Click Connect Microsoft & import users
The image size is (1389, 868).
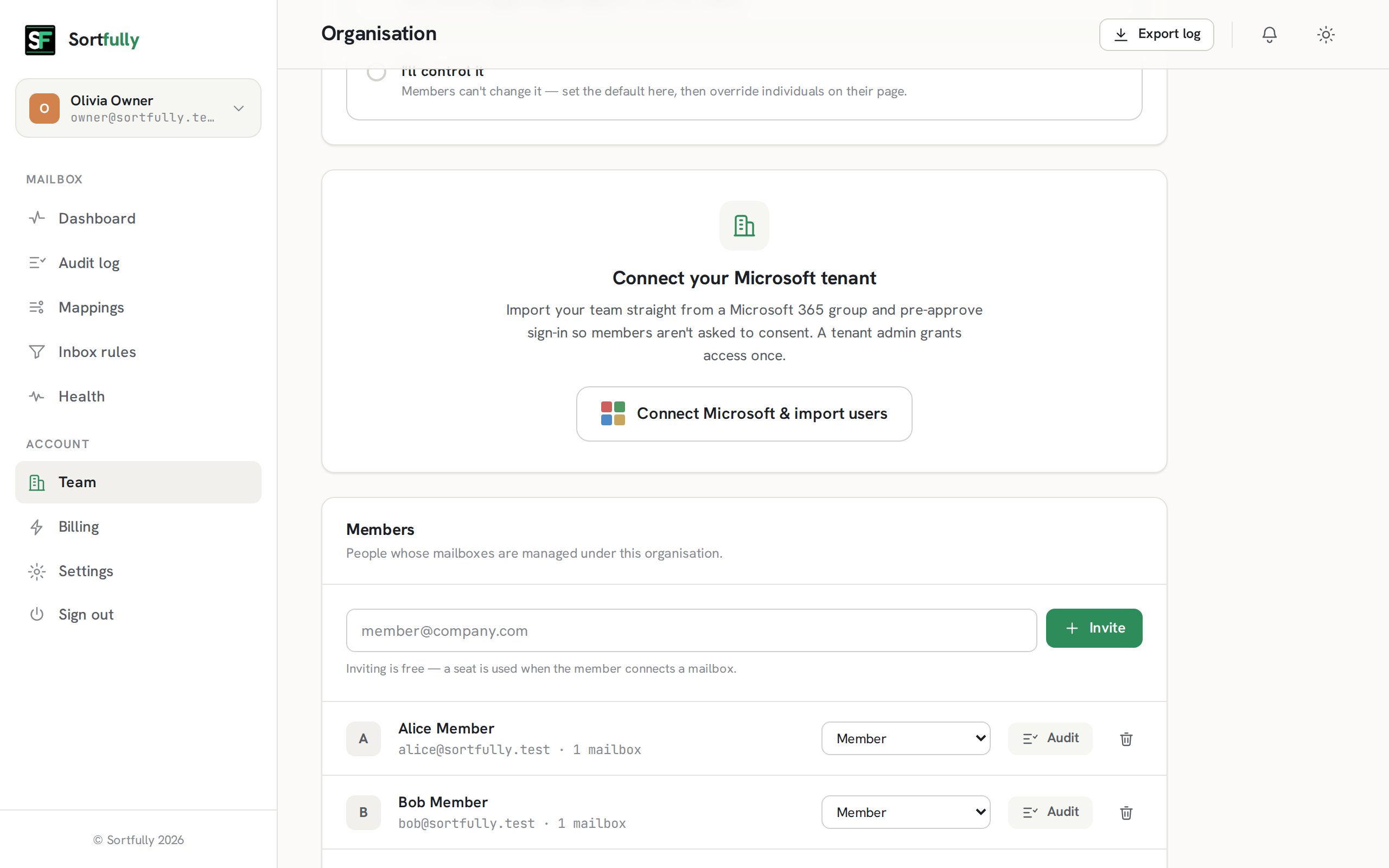(744, 413)
